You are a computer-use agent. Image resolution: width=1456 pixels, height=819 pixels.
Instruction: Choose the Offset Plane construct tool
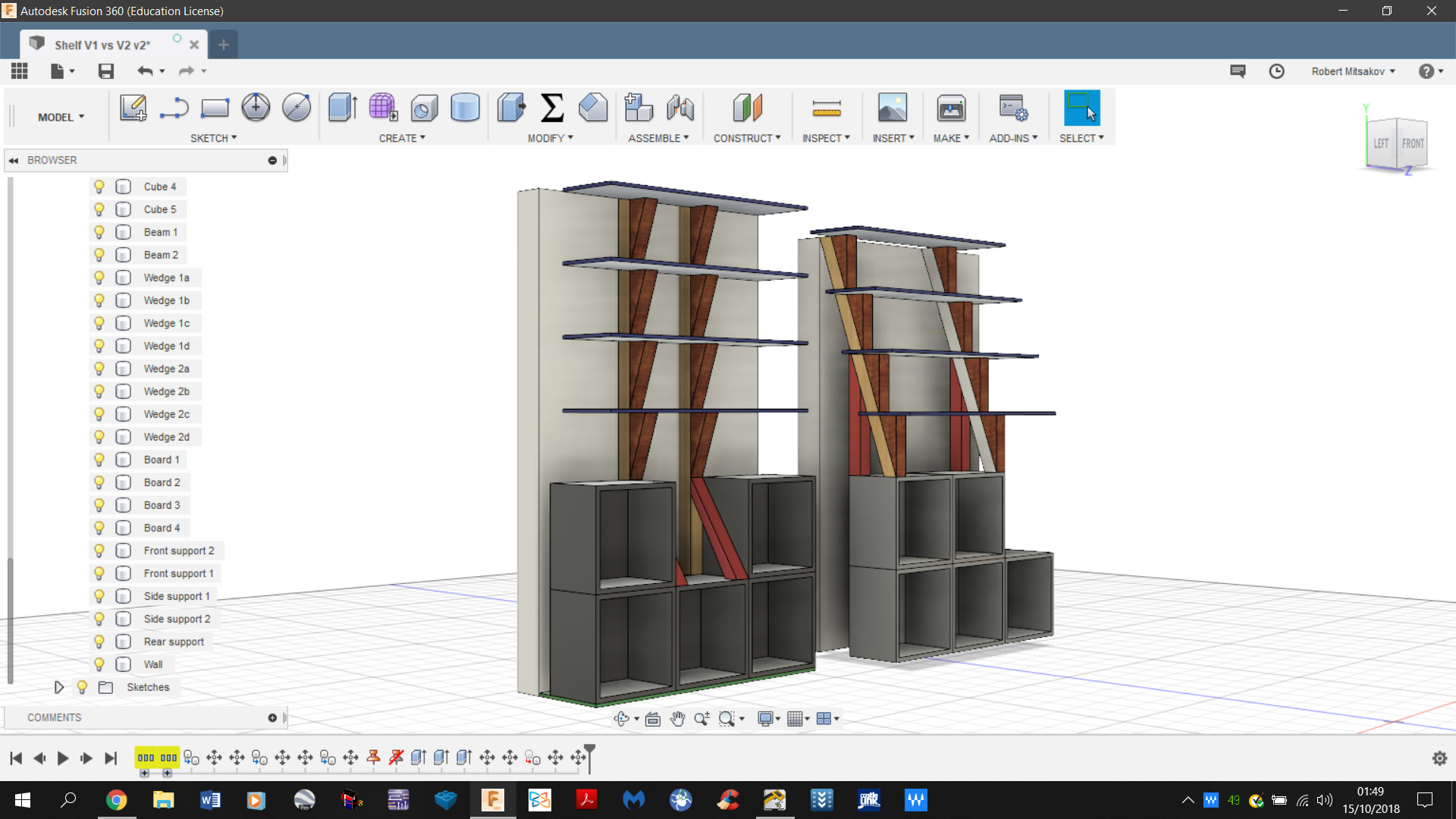(x=747, y=108)
